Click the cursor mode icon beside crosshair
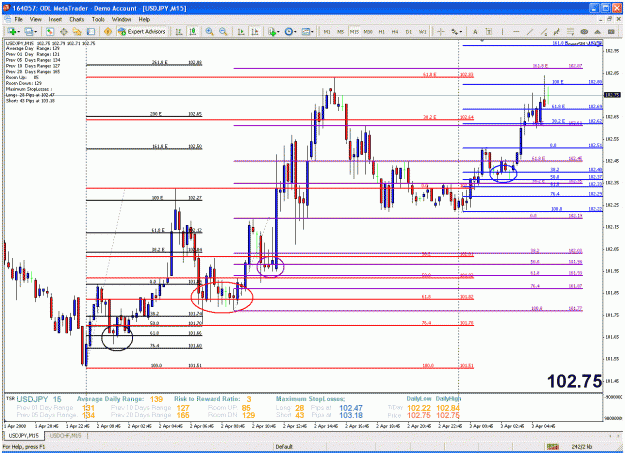Image resolution: width=625 pixels, height=453 pixels. (454, 32)
